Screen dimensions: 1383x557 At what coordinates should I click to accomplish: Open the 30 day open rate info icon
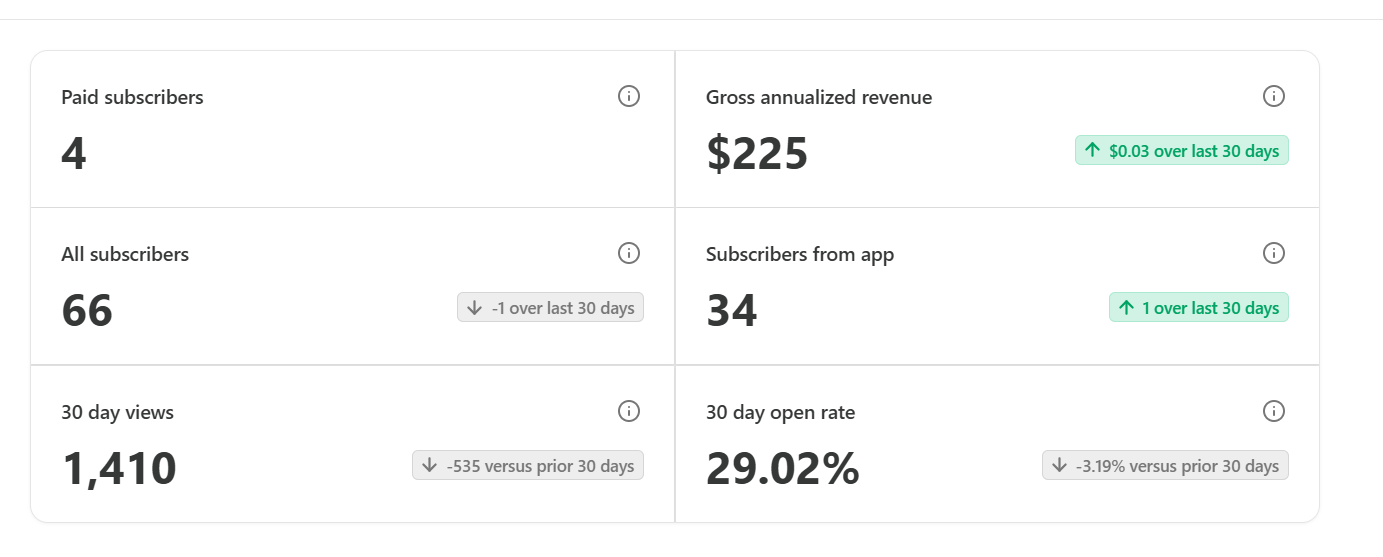click(1273, 411)
